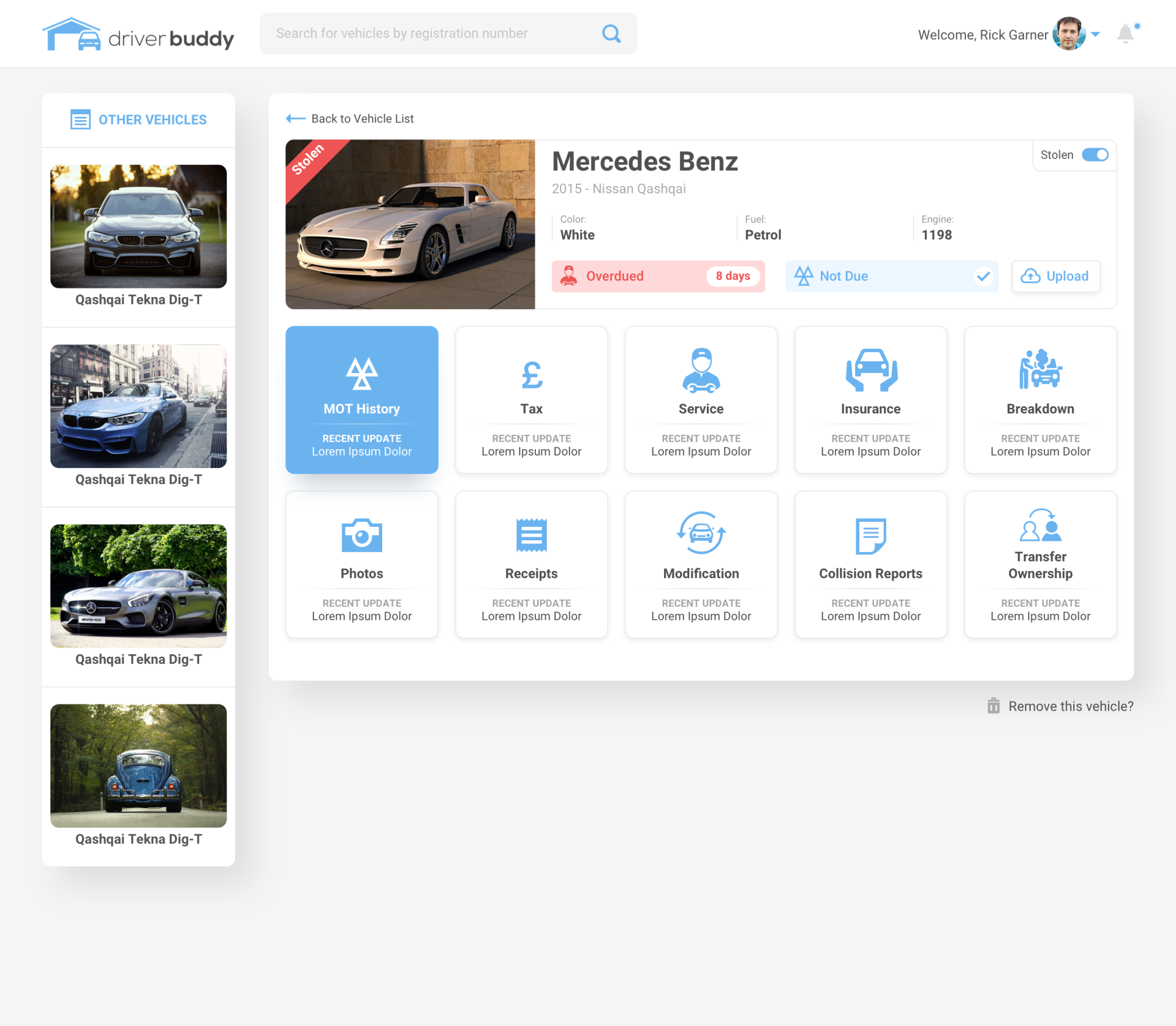Click caption under the blue Beetle thumbnail

coord(138,839)
